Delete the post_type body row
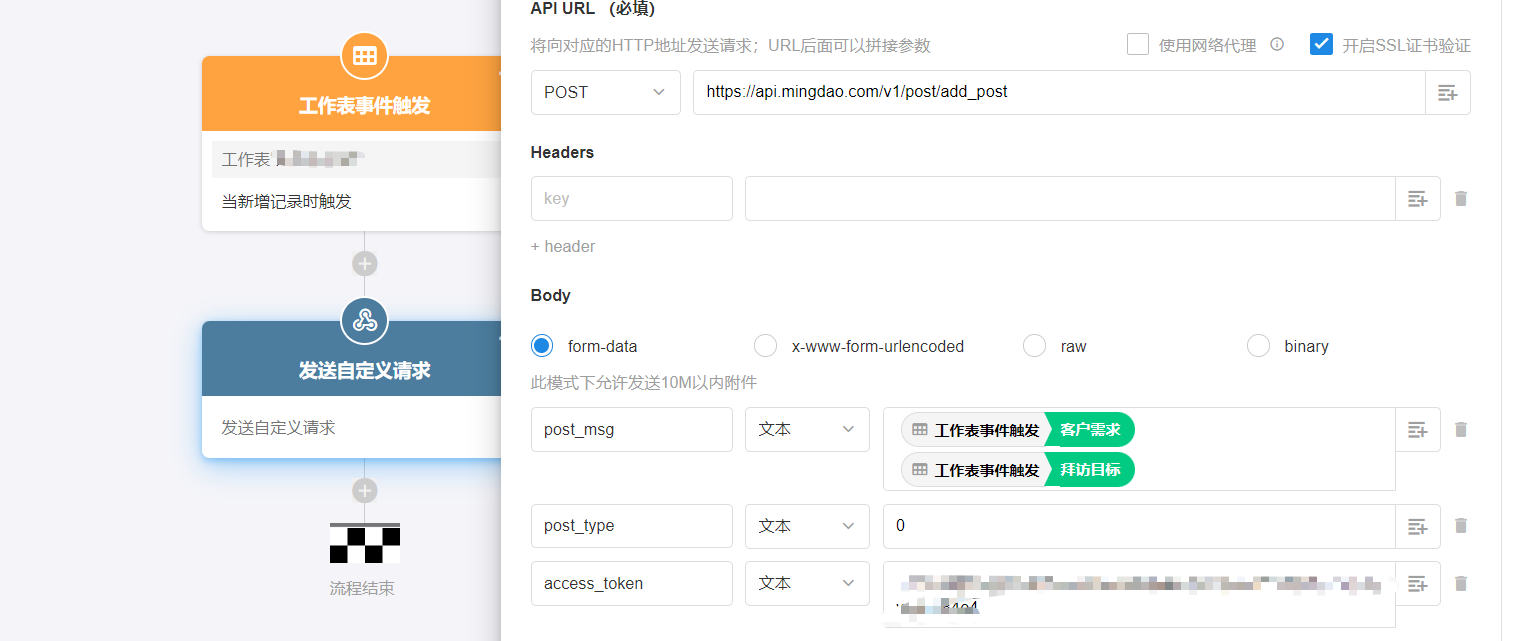Image resolution: width=1516 pixels, height=641 pixels. [x=1461, y=526]
